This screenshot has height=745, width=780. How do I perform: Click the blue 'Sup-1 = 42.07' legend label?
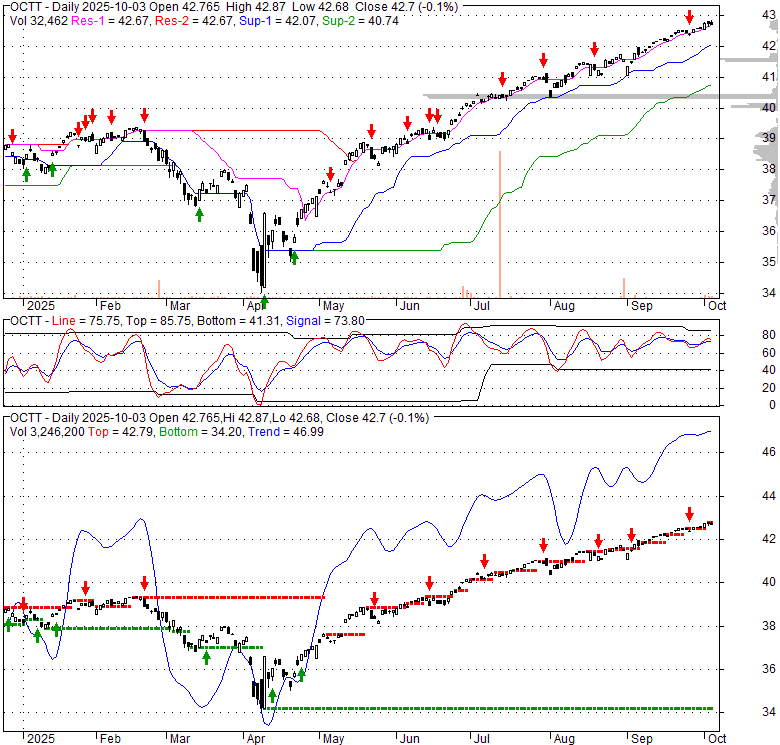click(x=278, y=21)
